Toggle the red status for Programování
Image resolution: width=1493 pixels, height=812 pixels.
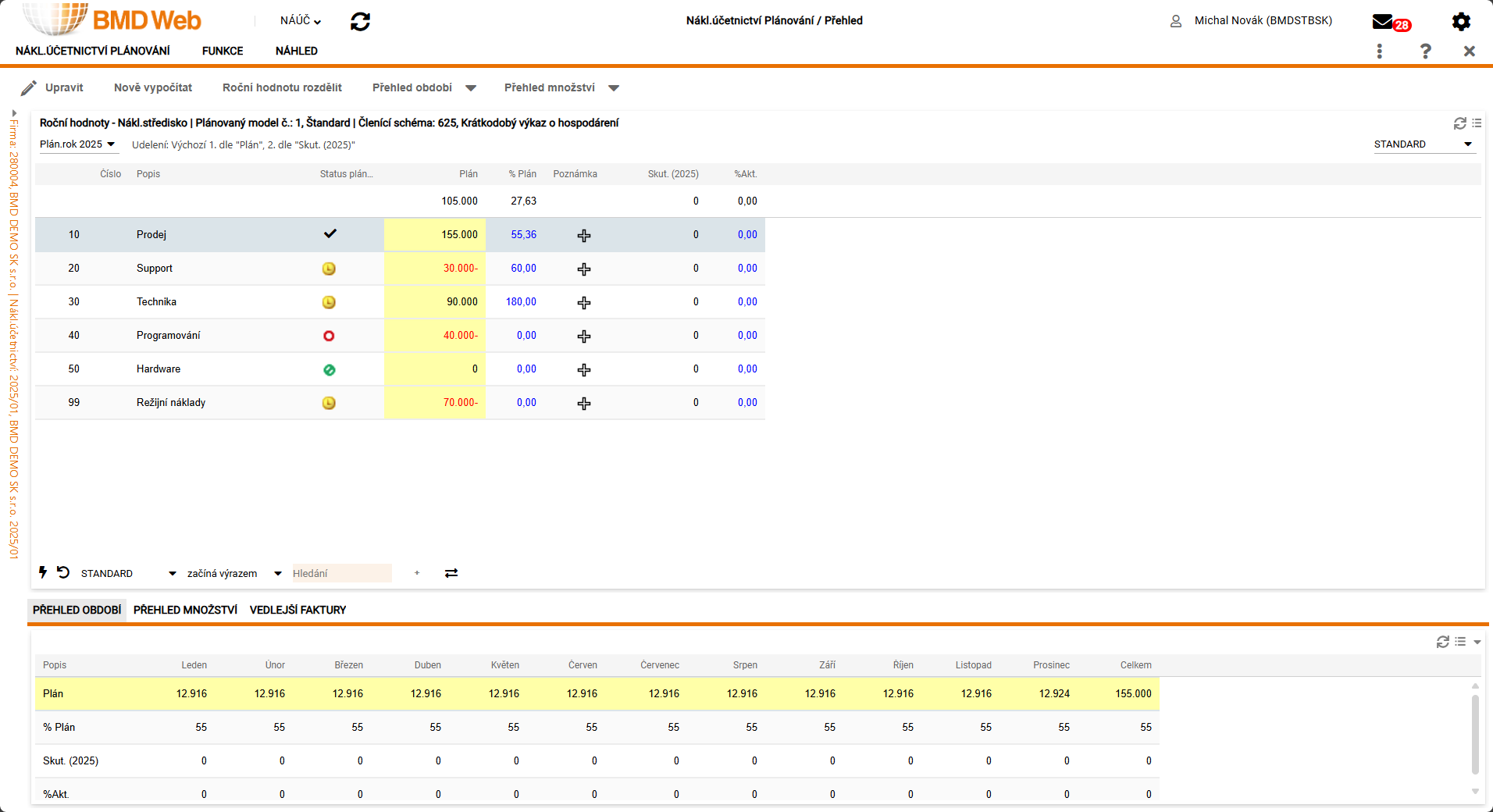click(329, 336)
